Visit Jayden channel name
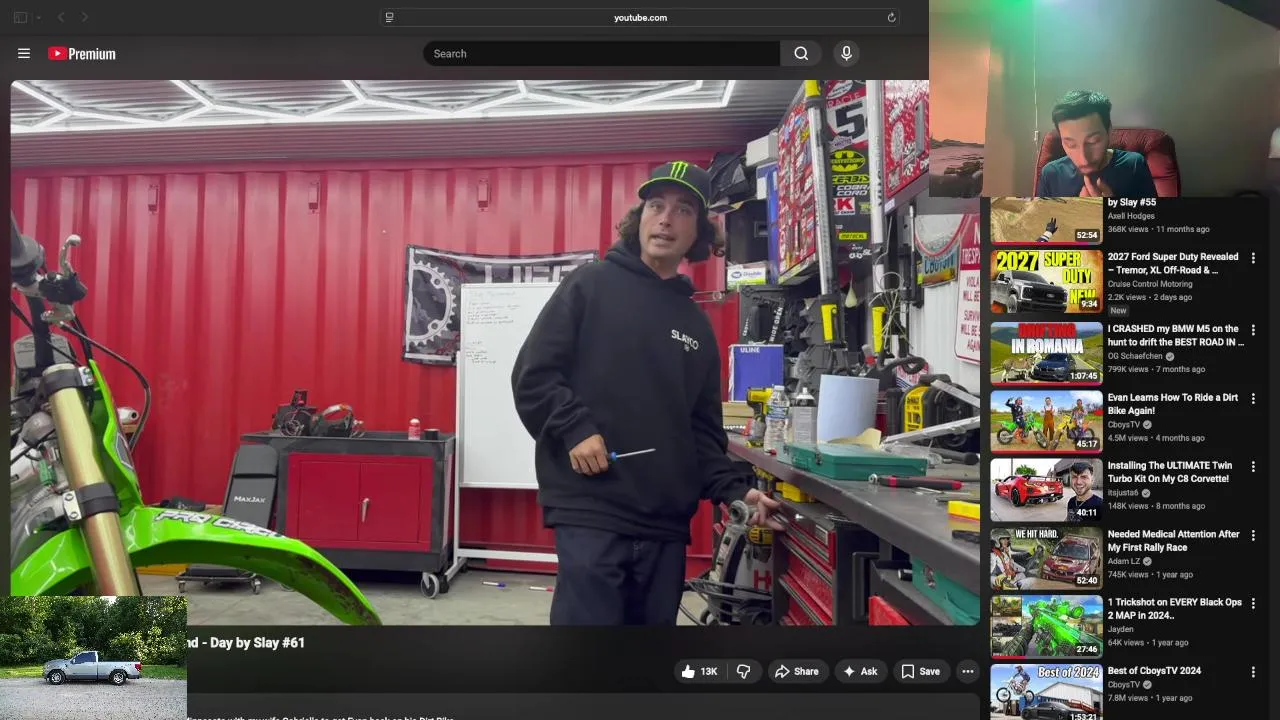The width and height of the screenshot is (1280, 720). pyautogui.click(x=1120, y=629)
